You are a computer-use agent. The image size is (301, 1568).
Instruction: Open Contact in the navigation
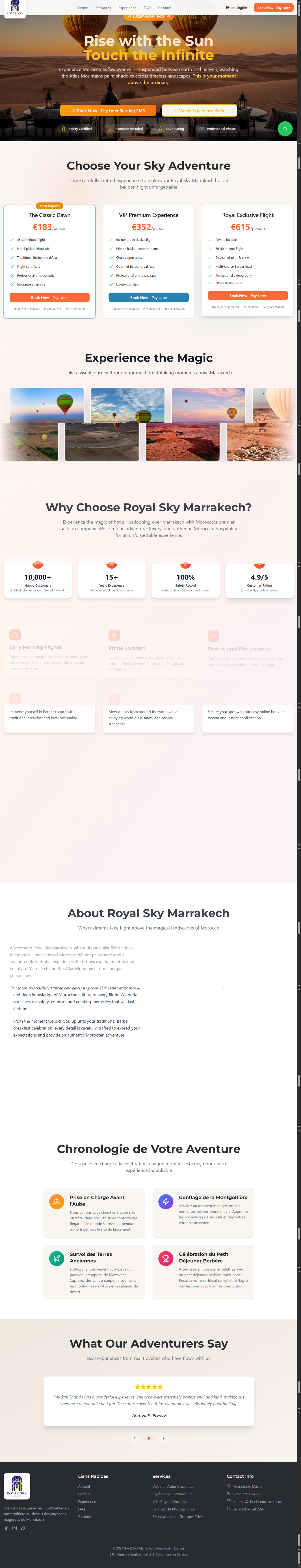(x=164, y=8)
